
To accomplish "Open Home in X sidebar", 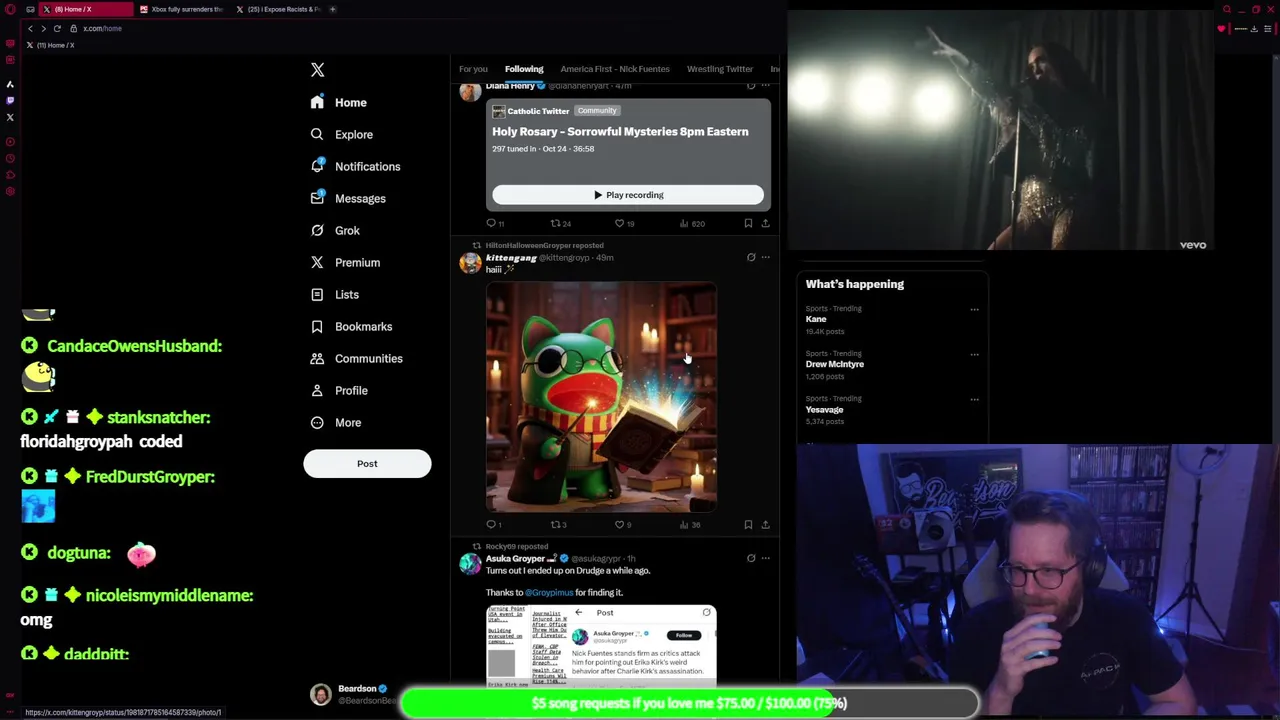I will tap(339, 102).
